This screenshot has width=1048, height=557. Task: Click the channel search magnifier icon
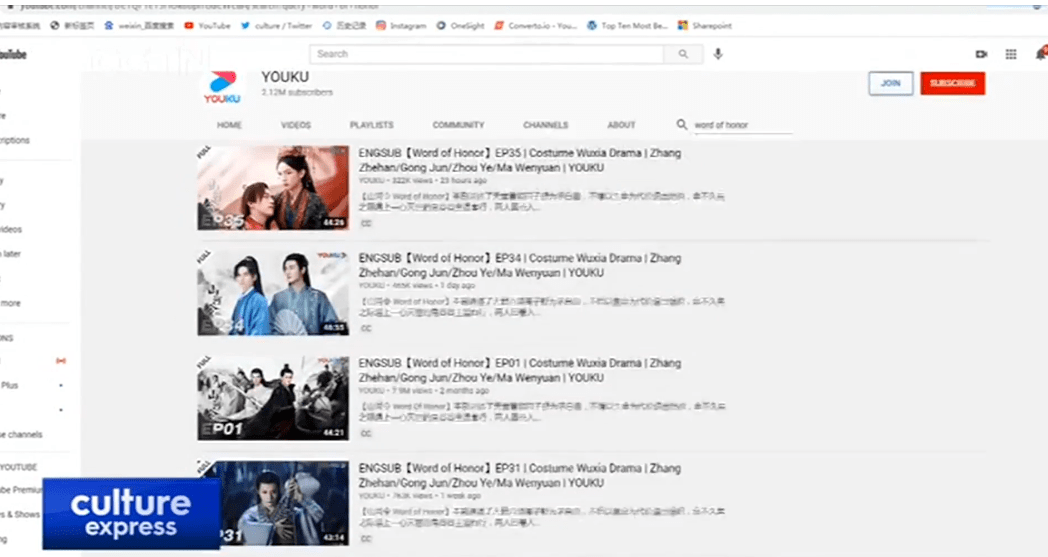[681, 124]
